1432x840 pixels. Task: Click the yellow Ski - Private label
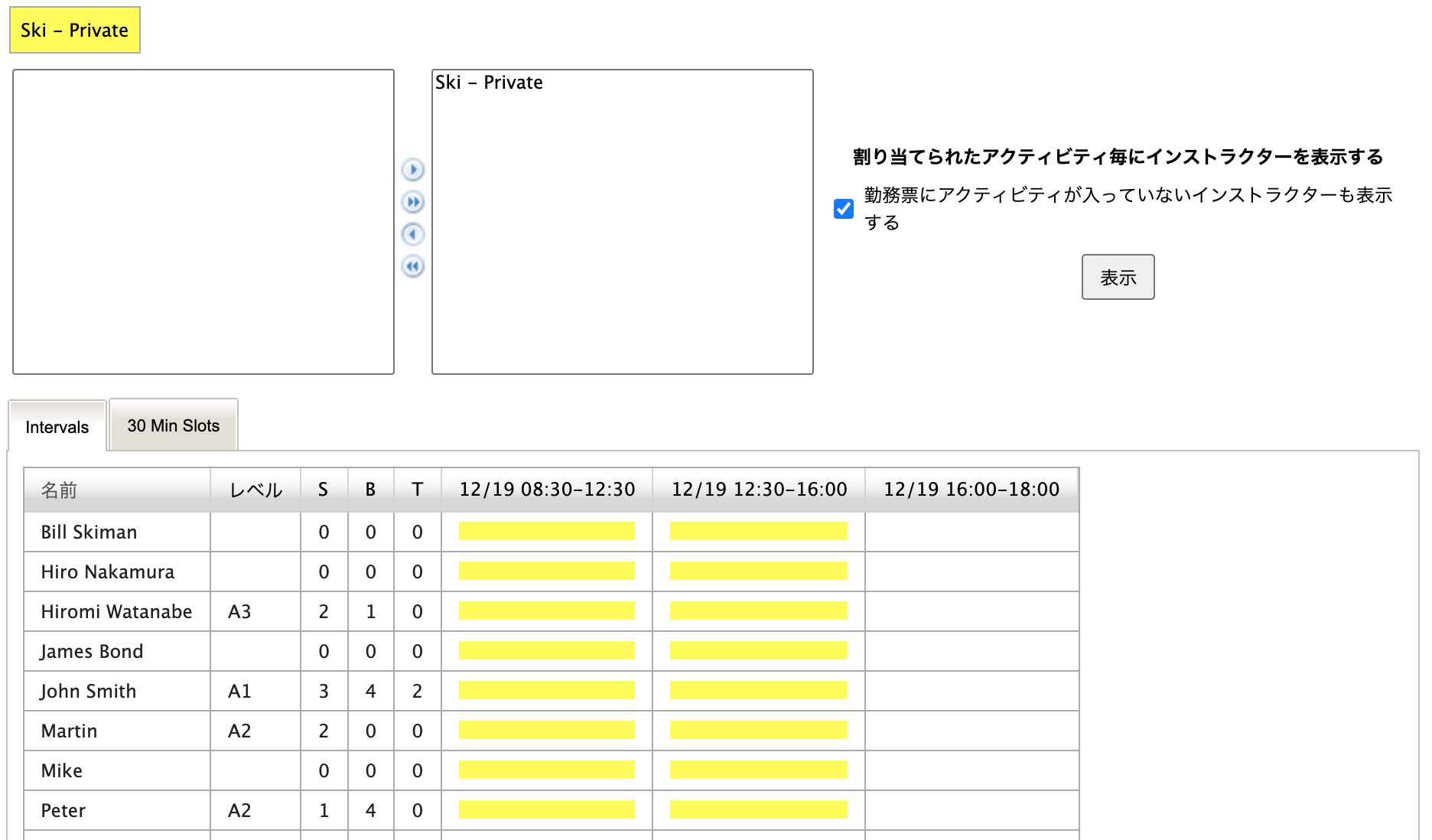point(75,31)
